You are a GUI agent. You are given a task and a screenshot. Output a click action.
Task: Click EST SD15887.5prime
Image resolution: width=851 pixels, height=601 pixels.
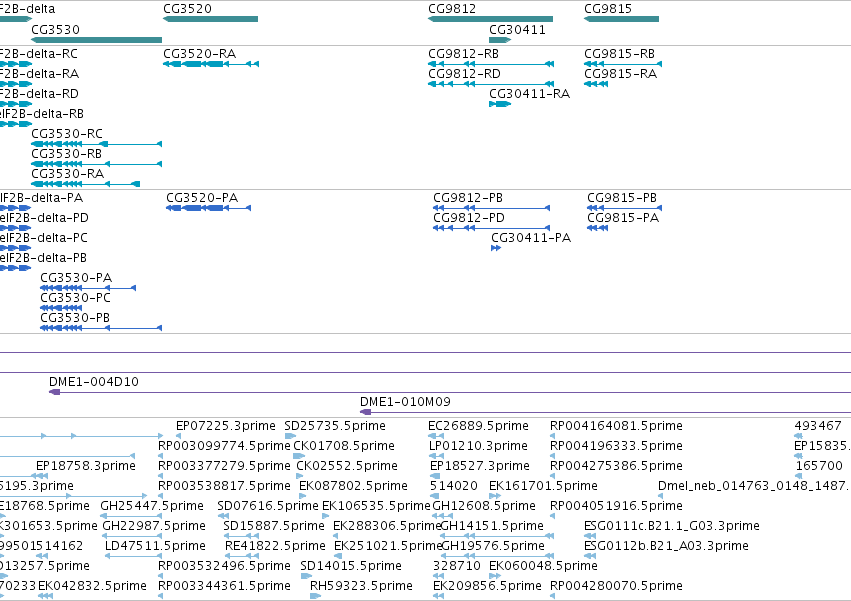point(274,526)
